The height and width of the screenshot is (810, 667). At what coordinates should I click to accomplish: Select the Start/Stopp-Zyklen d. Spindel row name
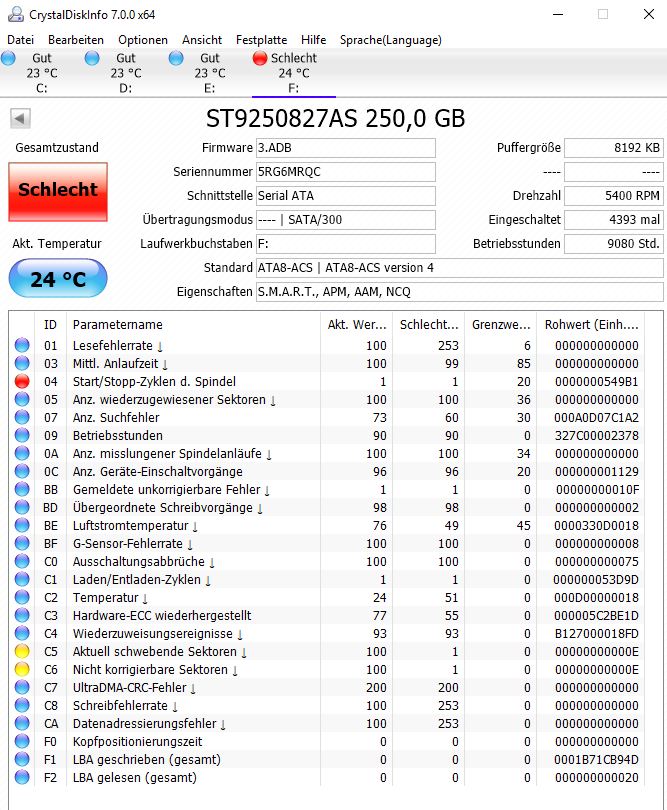[154, 381]
